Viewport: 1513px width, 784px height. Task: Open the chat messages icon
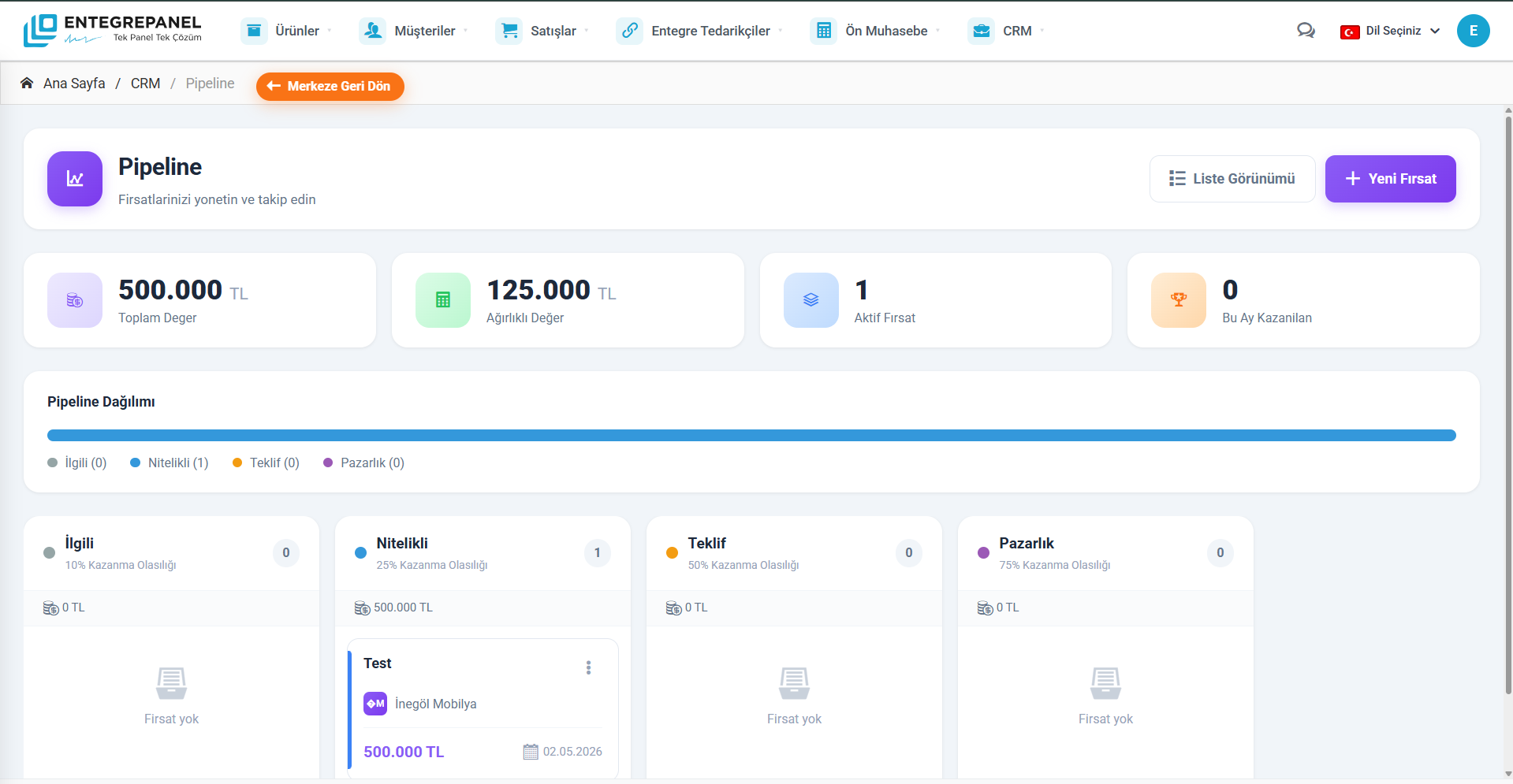[x=1306, y=30]
